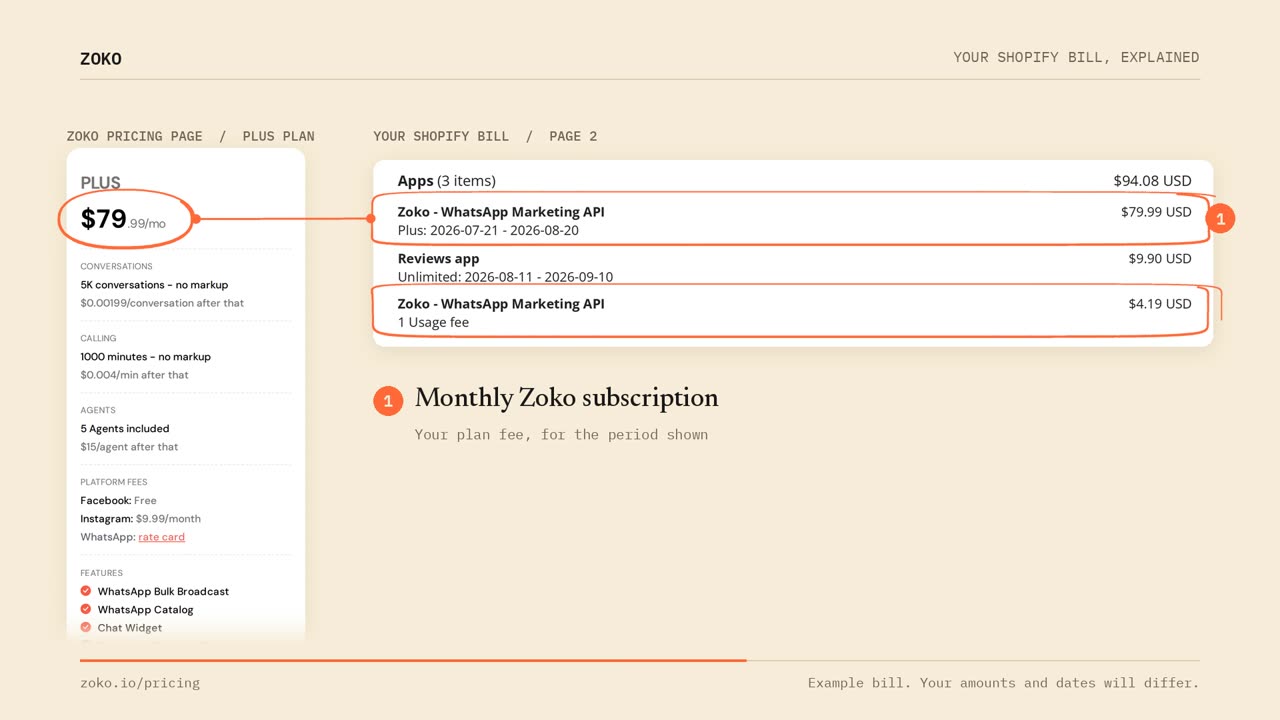The image size is (1280, 720).
Task: Click '1000 minutes - no markup' text
Action: tap(146, 357)
